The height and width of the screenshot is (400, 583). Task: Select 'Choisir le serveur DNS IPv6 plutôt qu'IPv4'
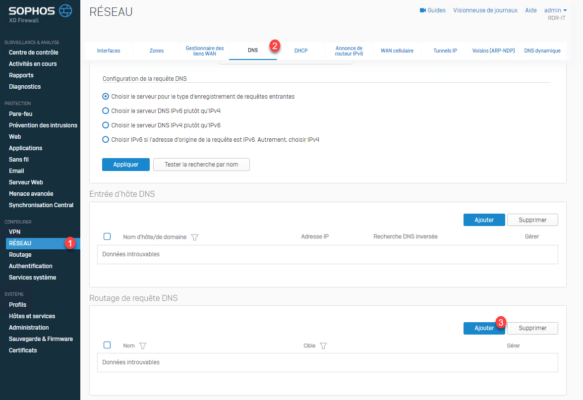pyautogui.click(x=106, y=111)
